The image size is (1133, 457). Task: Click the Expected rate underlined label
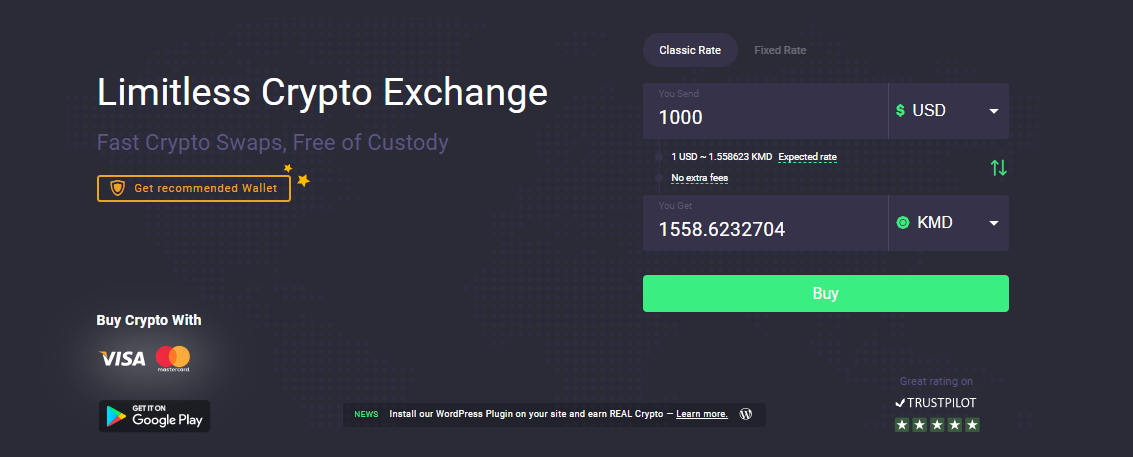807,157
